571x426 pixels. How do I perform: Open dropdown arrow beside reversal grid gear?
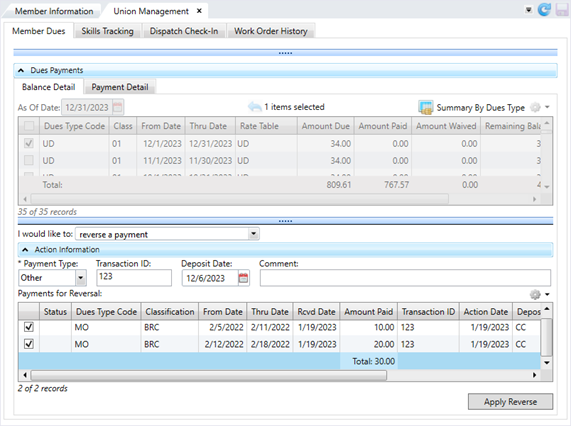547,294
